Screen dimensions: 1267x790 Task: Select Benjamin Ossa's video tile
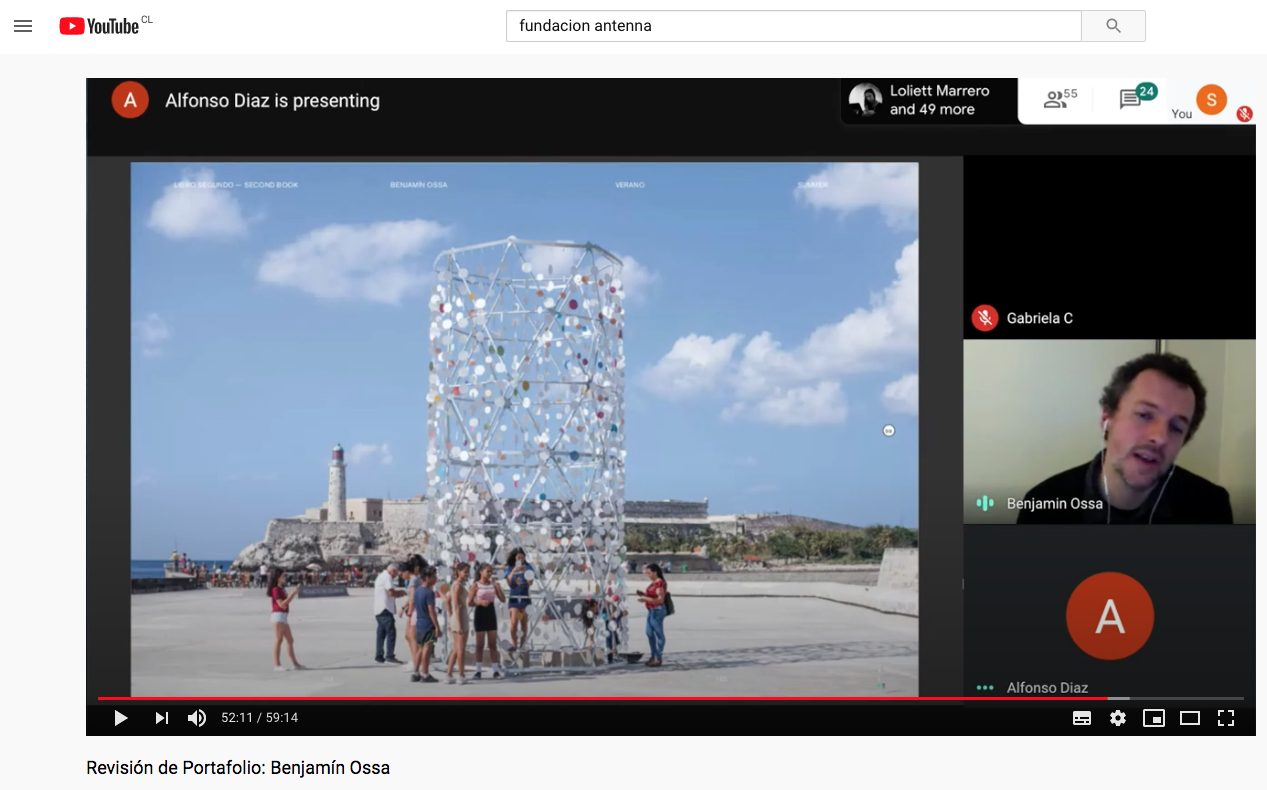click(1109, 431)
